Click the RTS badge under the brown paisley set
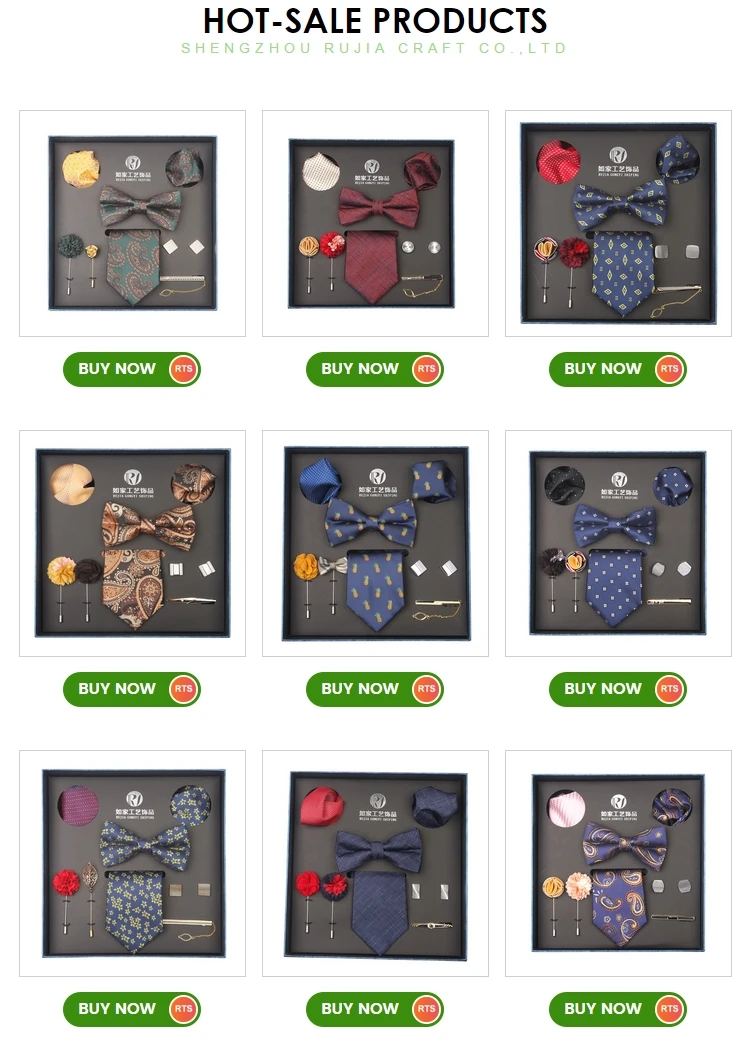The image size is (750, 1060). pyautogui.click(x=183, y=689)
